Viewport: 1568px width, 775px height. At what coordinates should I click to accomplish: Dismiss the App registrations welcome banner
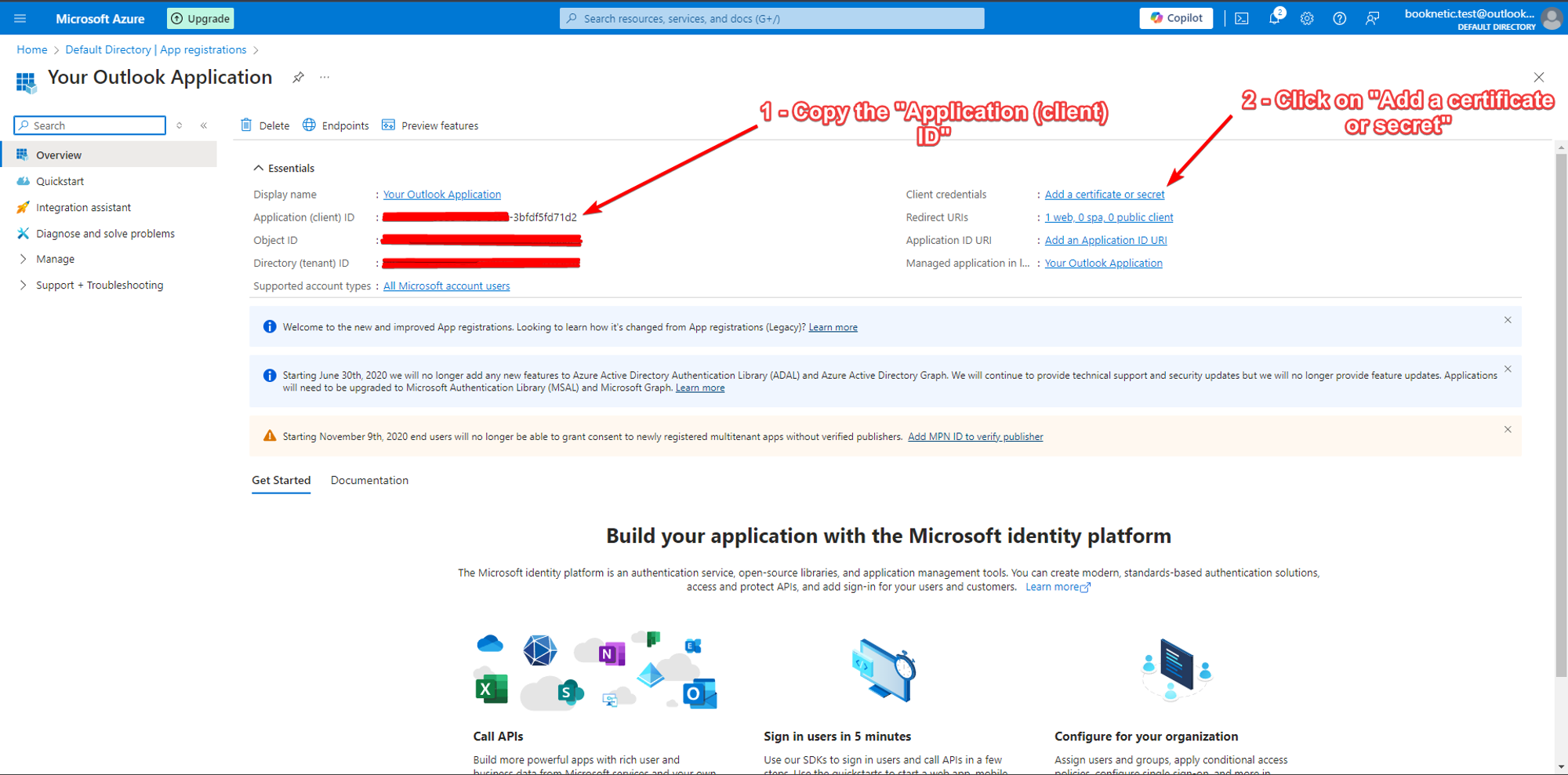click(x=1508, y=320)
